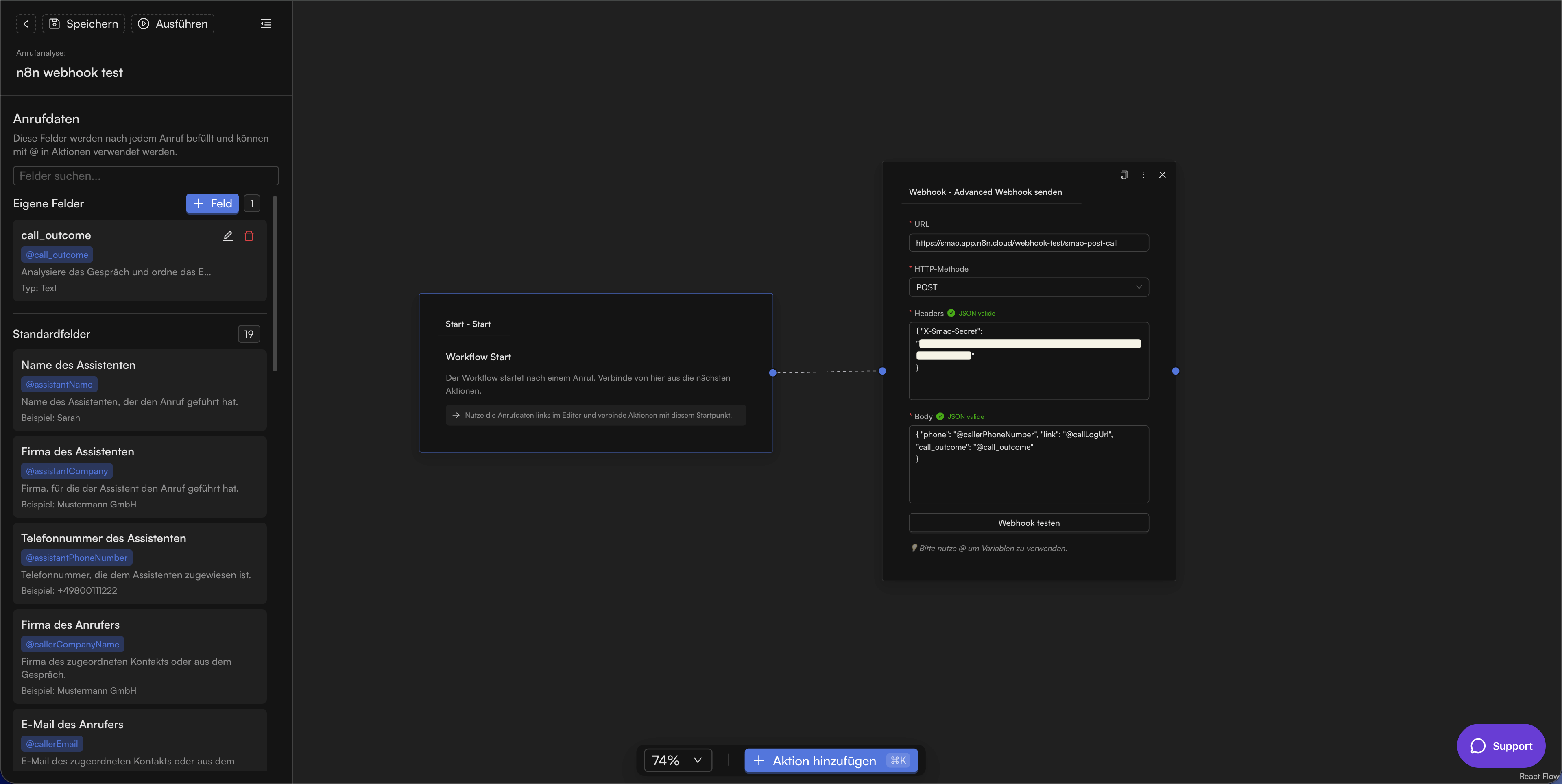Click the Body JSON text area
Viewport: 1562px width, 784px height.
click(1028, 464)
